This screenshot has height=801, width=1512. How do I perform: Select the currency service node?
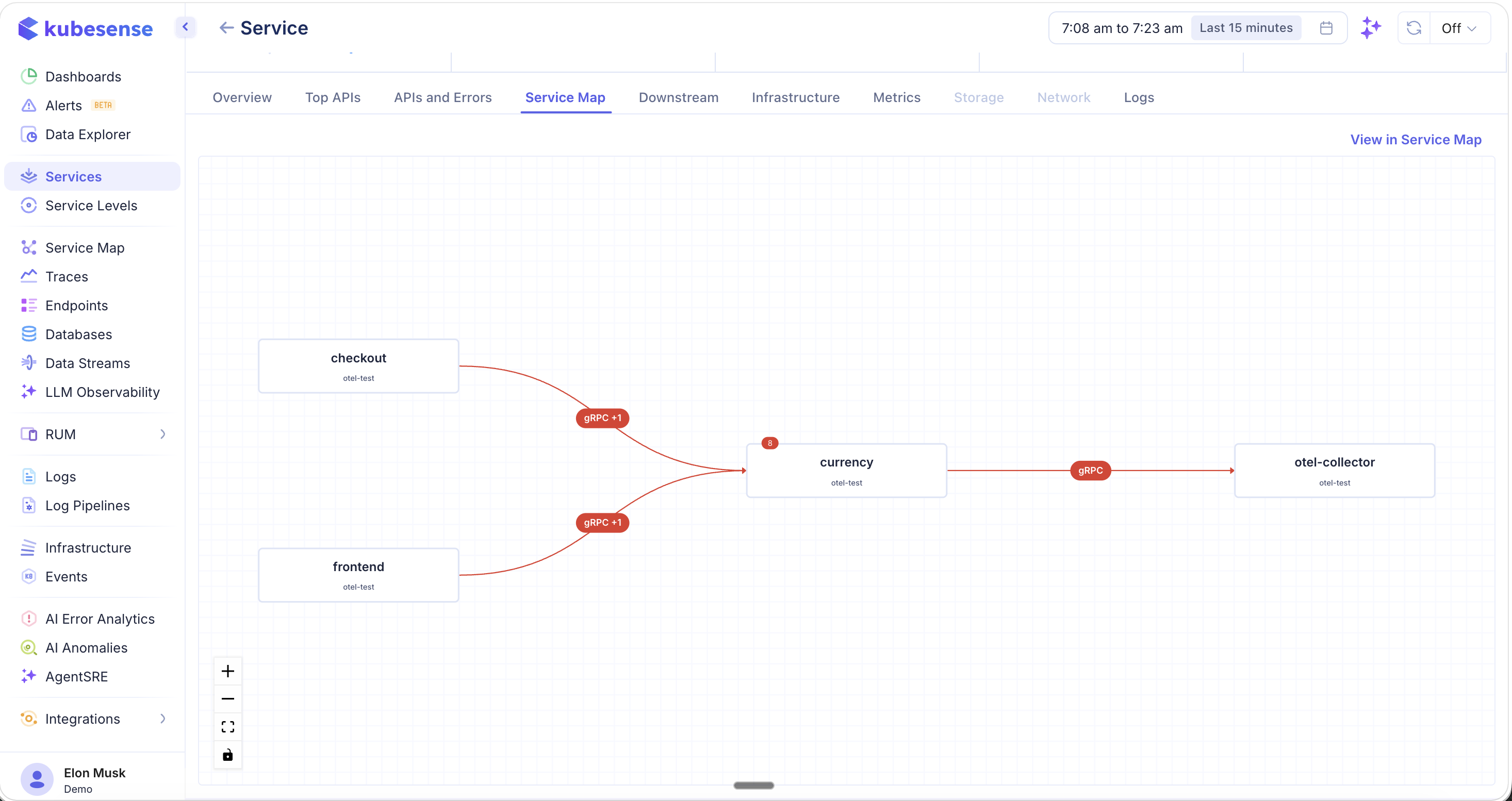click(x=846, y=470)
